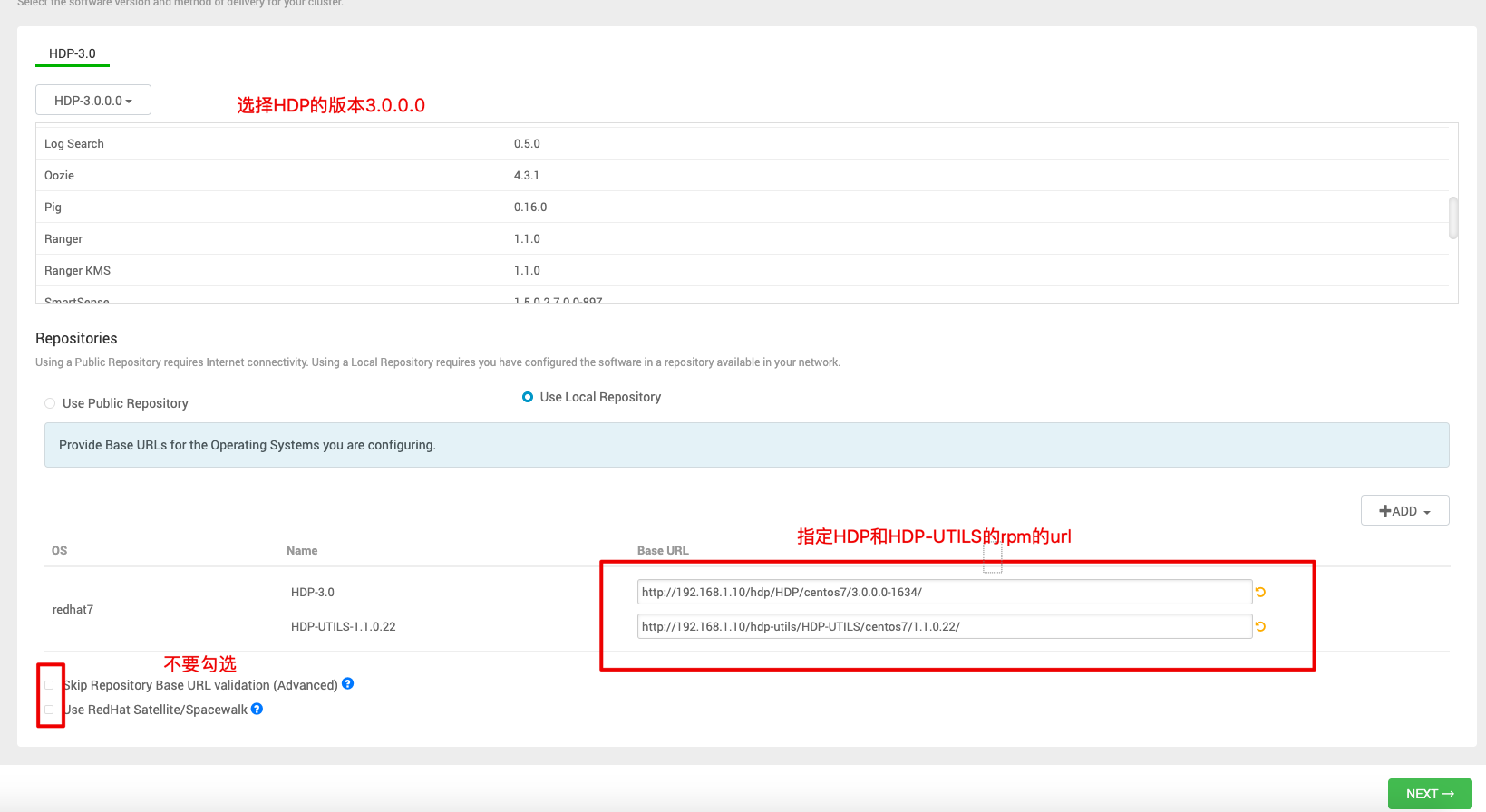Select the Pig service row
This screenshot has height=812, width=1486.
tap(742, 207)
